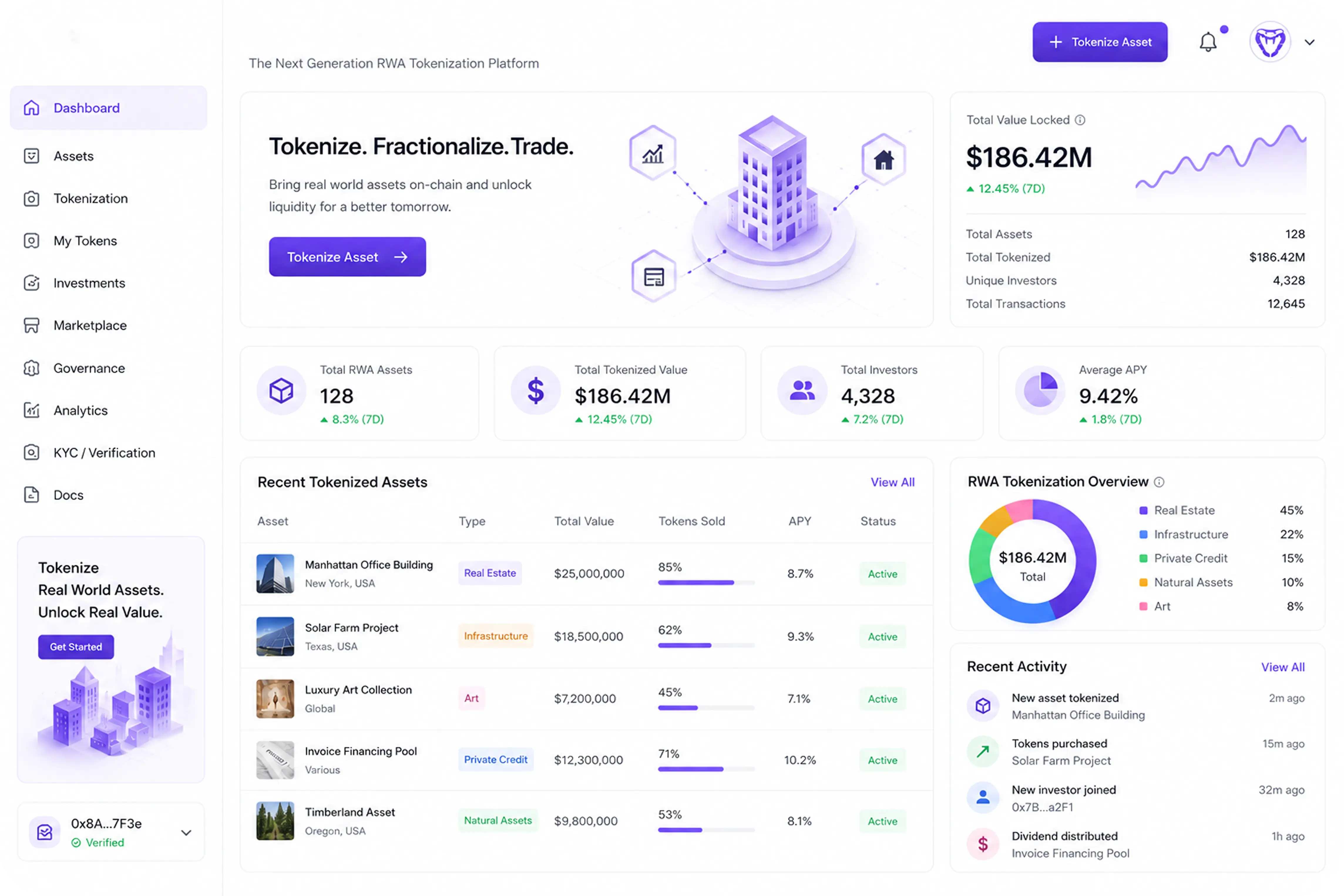The image size is (1344, 896).
Task: Click the Dashboard home icon in sidebar
Action: (31, 108)
